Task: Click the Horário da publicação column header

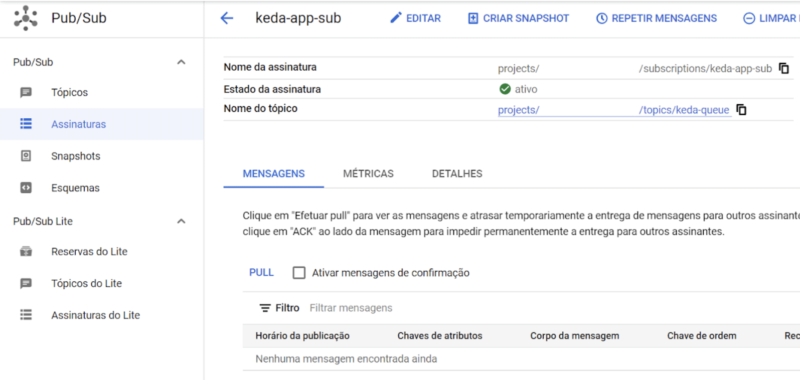Action: click(303, 336)
